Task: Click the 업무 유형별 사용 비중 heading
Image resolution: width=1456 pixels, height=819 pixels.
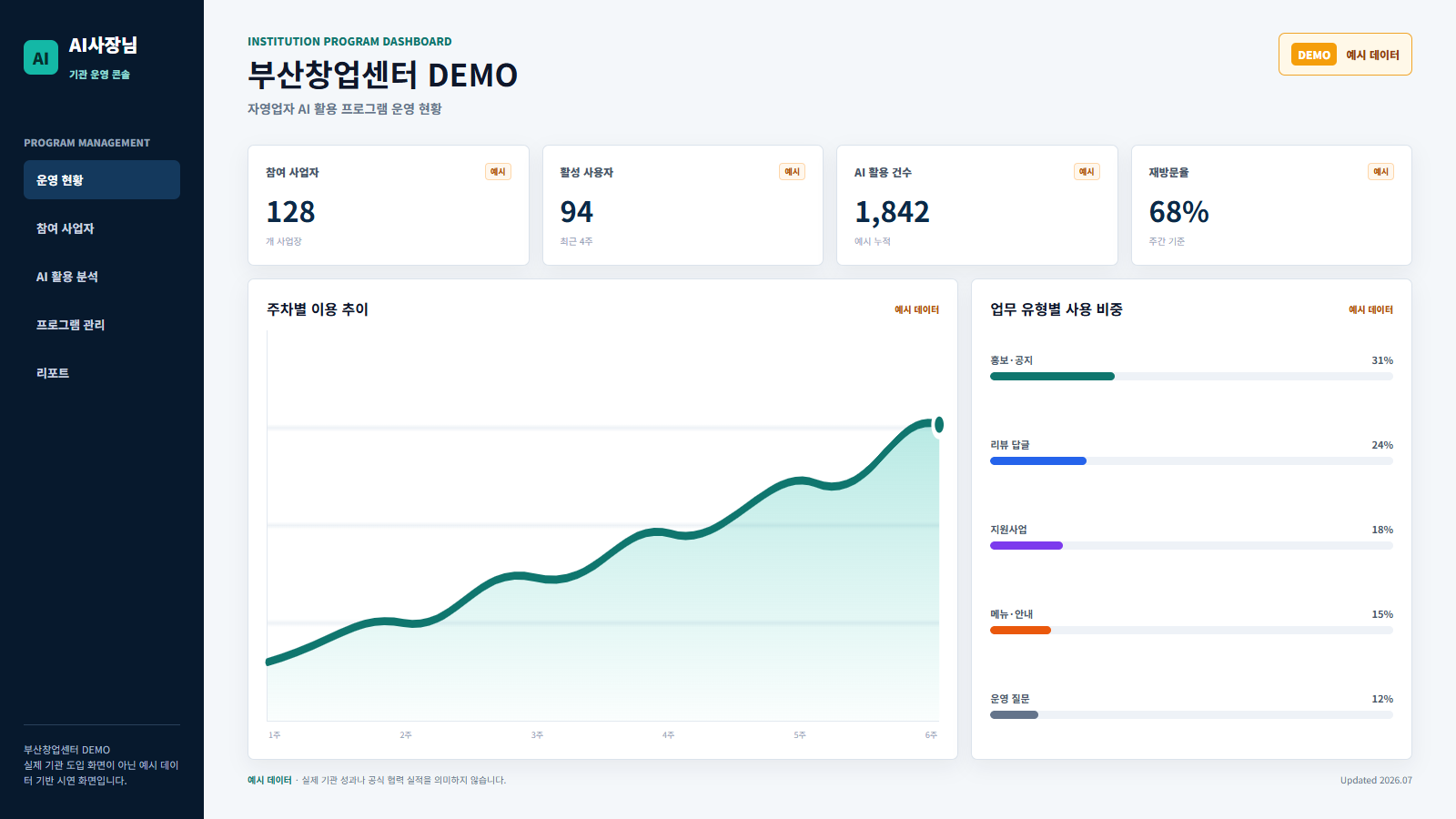Action: 1057,309
